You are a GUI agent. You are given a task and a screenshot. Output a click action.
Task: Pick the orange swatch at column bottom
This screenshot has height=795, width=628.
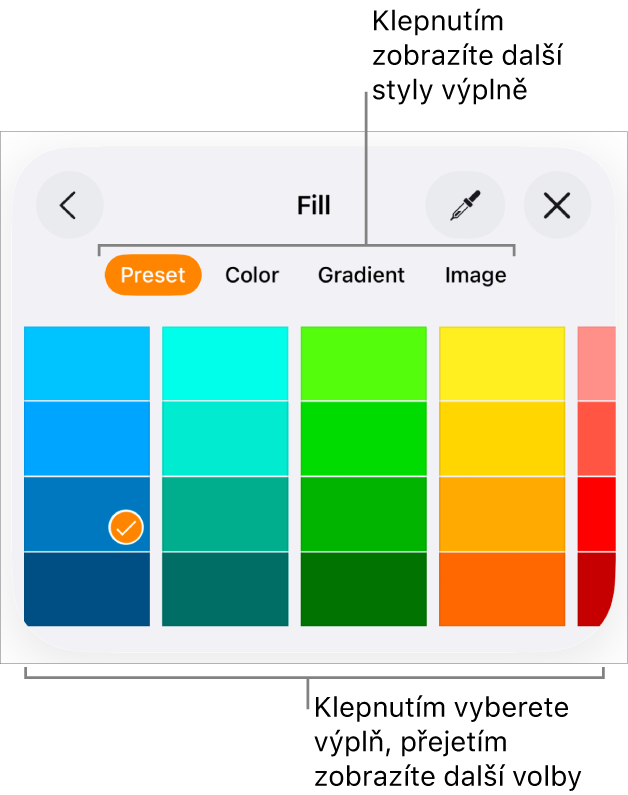pos(502,589)
